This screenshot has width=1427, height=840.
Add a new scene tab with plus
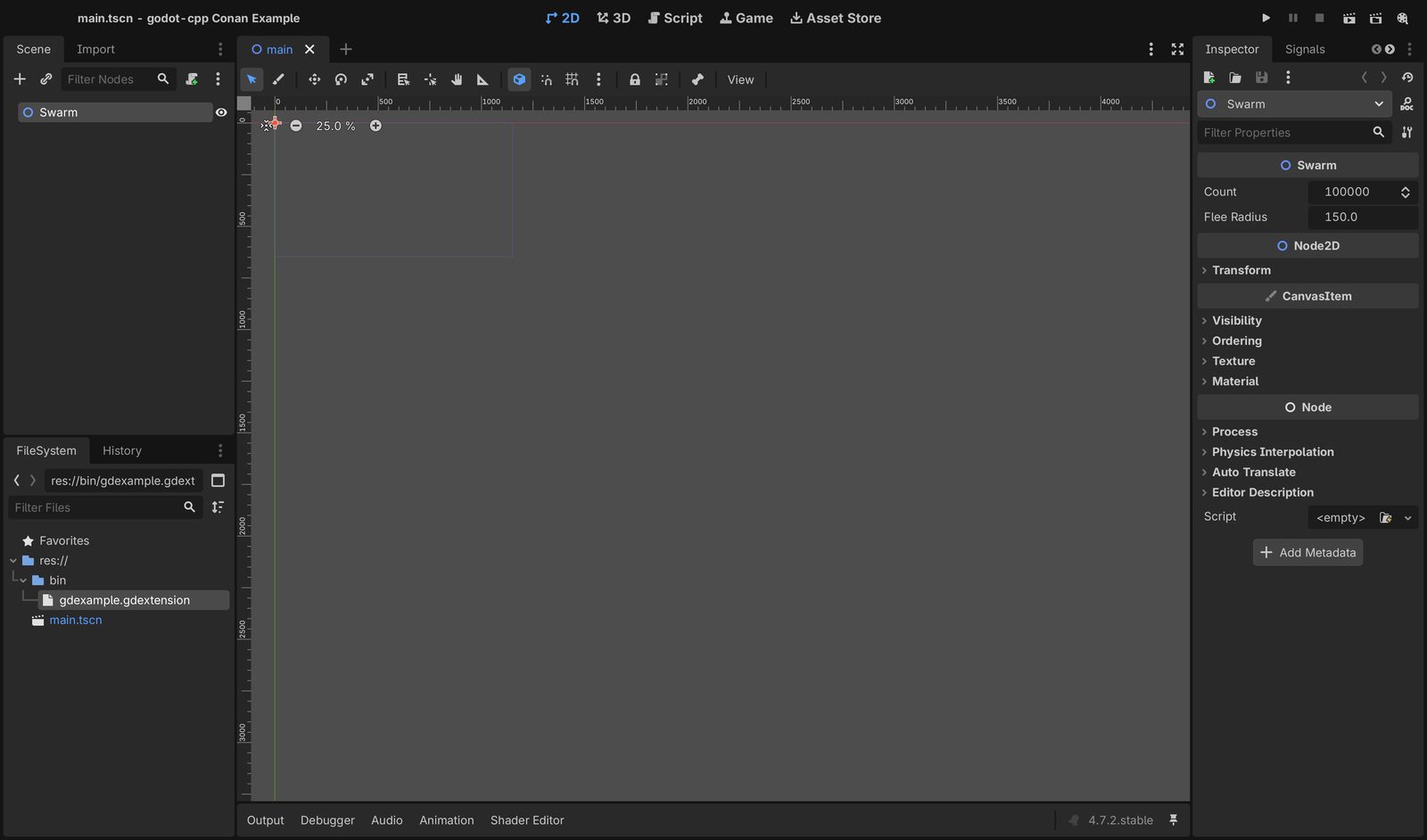click(x=346, y=49)
